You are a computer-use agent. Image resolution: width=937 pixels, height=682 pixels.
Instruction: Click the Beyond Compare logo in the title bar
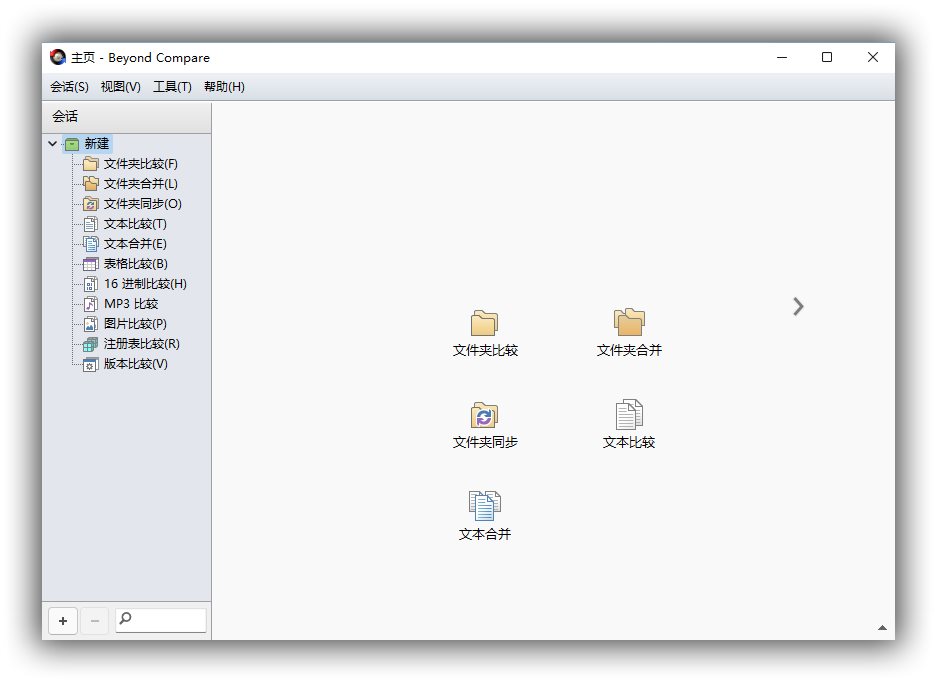click(x=58, y=57)
